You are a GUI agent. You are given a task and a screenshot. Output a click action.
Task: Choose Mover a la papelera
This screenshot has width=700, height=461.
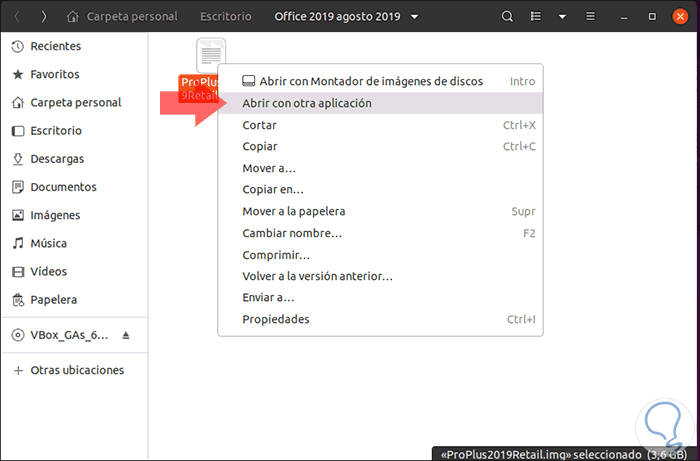tap(294, 211)
